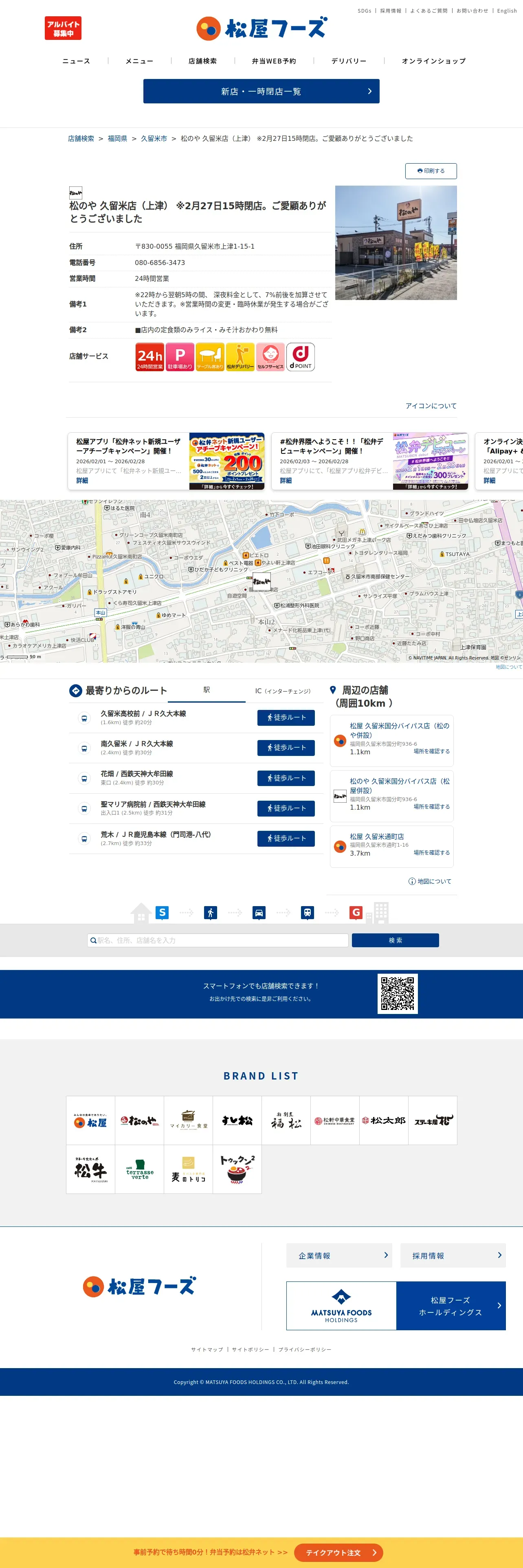Click the 福岡県 breadcrumb link
Viewport: 523px width, 1568px height.
[x=117, y=139]
